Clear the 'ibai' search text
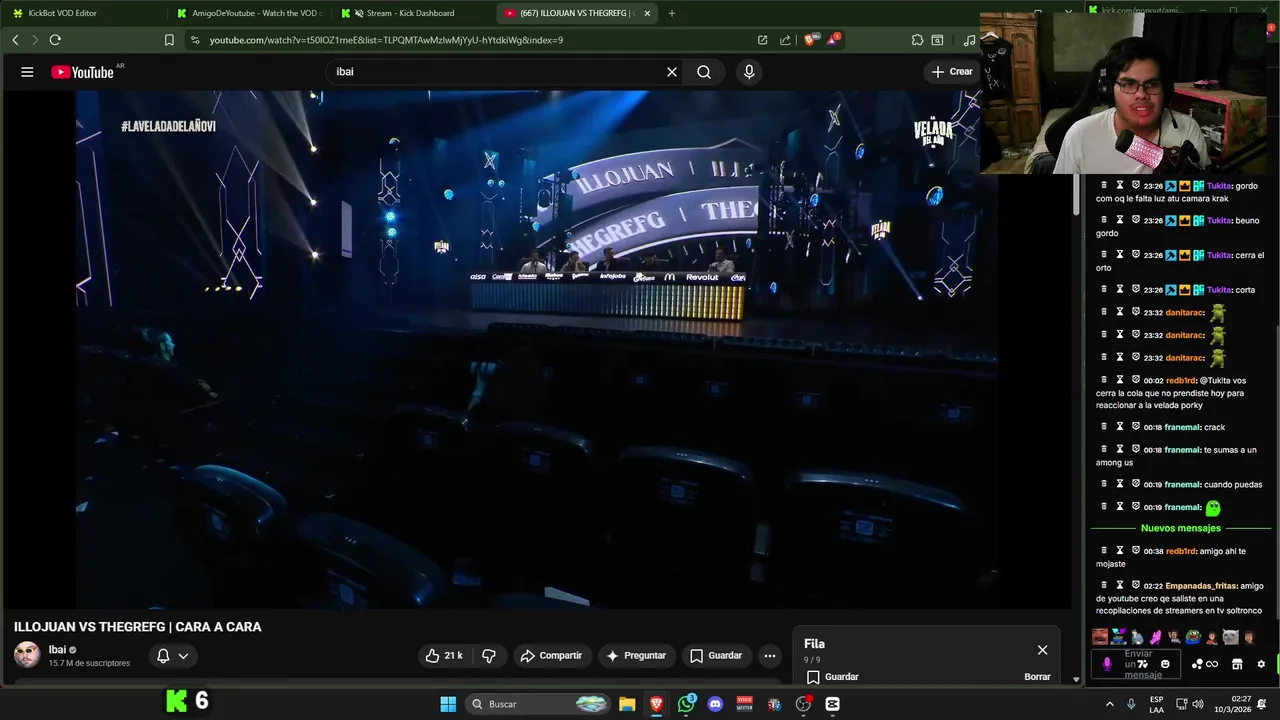Viewport: 1280px width, 720px height. 672,72
